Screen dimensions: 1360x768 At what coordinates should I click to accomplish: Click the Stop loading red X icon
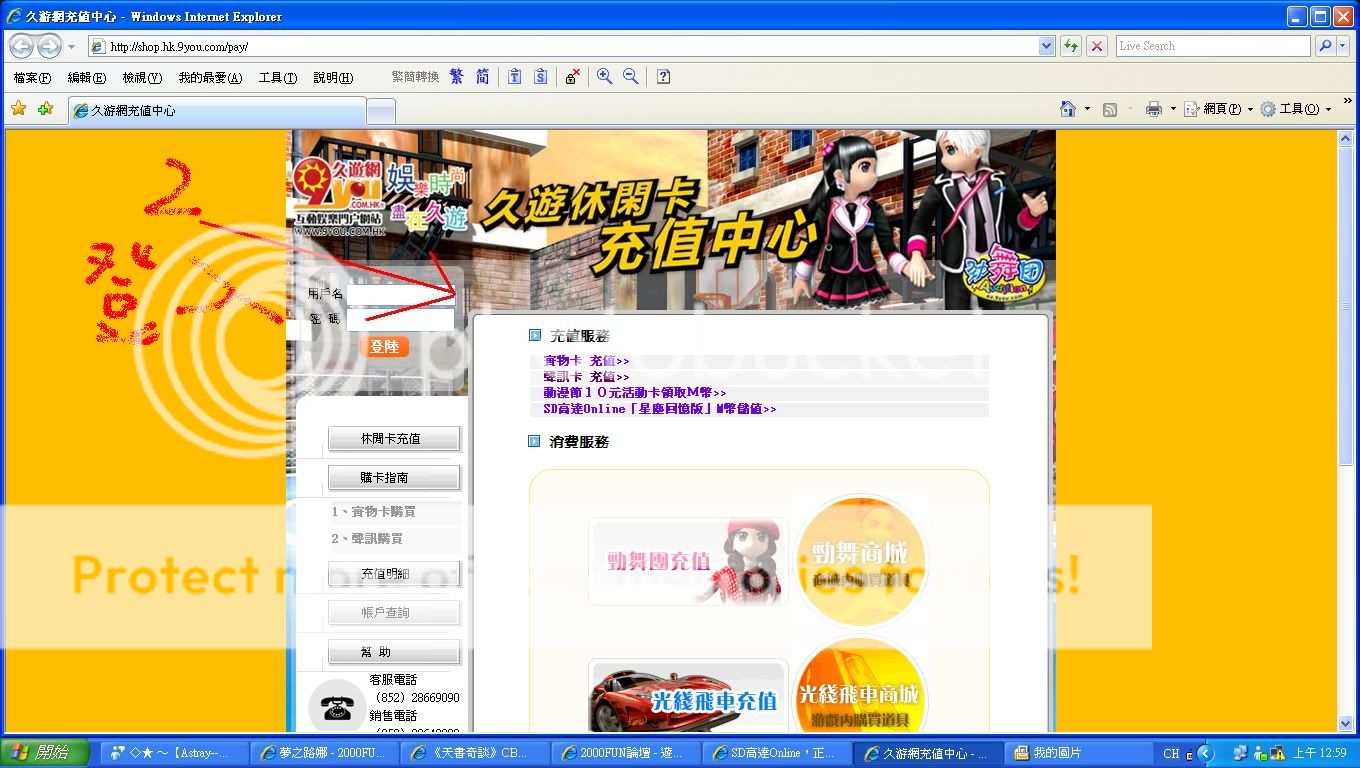tap(1097, 46)
